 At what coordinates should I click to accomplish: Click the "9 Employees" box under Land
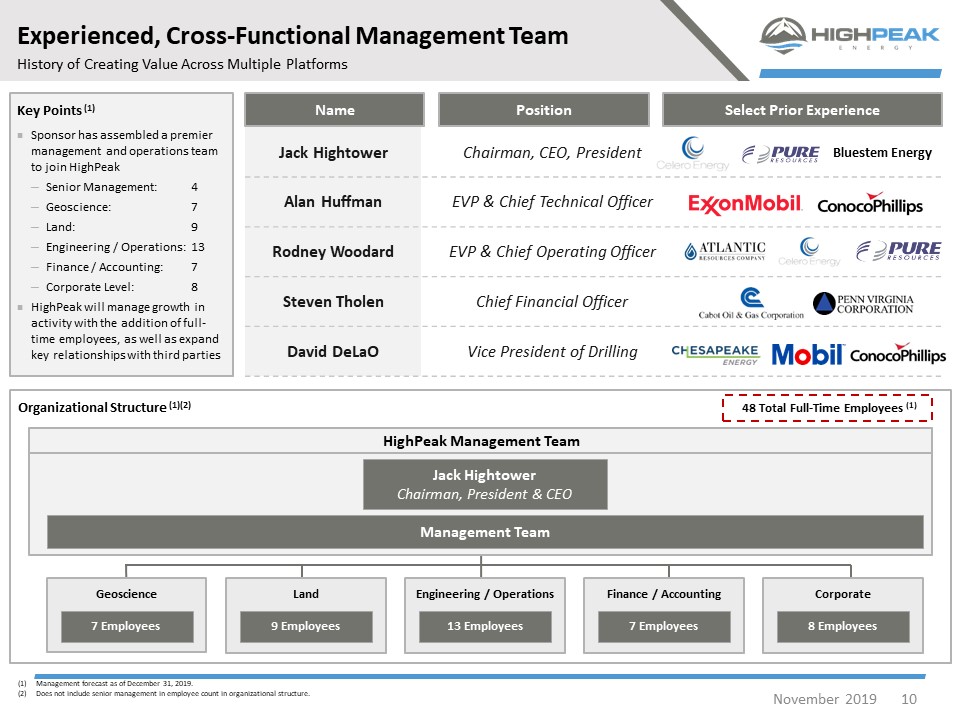tap(306, 626)
